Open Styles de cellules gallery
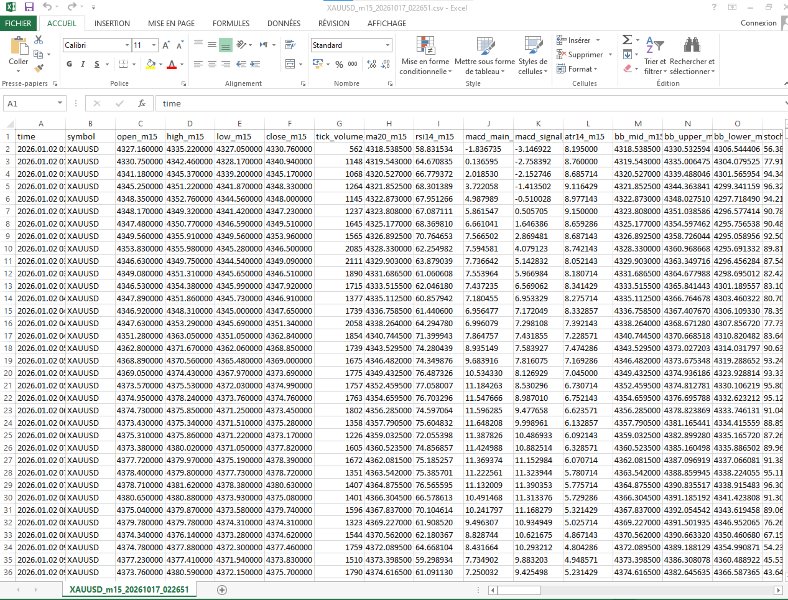 [x=533, y=56]
